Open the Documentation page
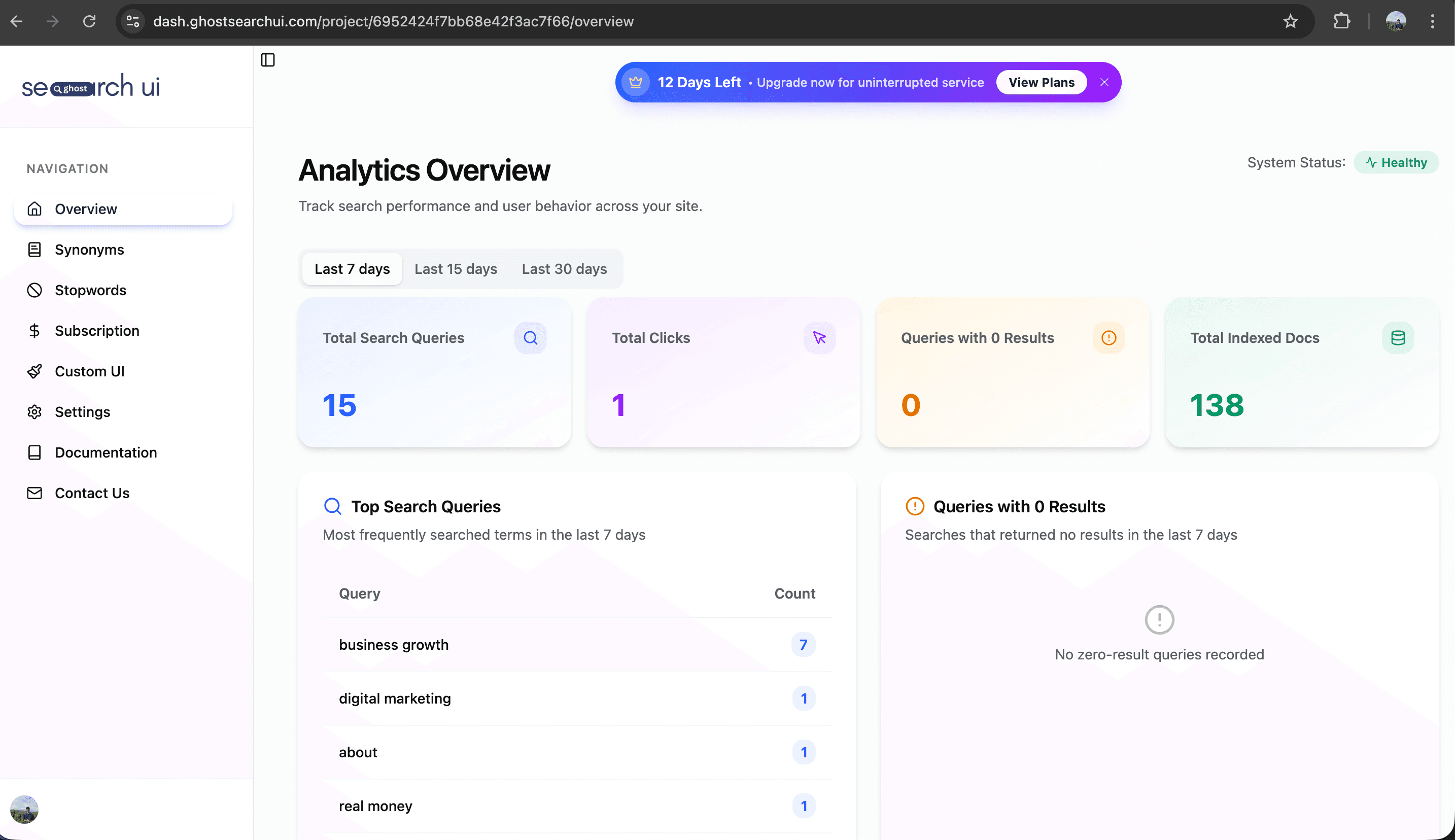Viewport: 1455px width, 840px height. pyautogui.click(x=106, y=452)
